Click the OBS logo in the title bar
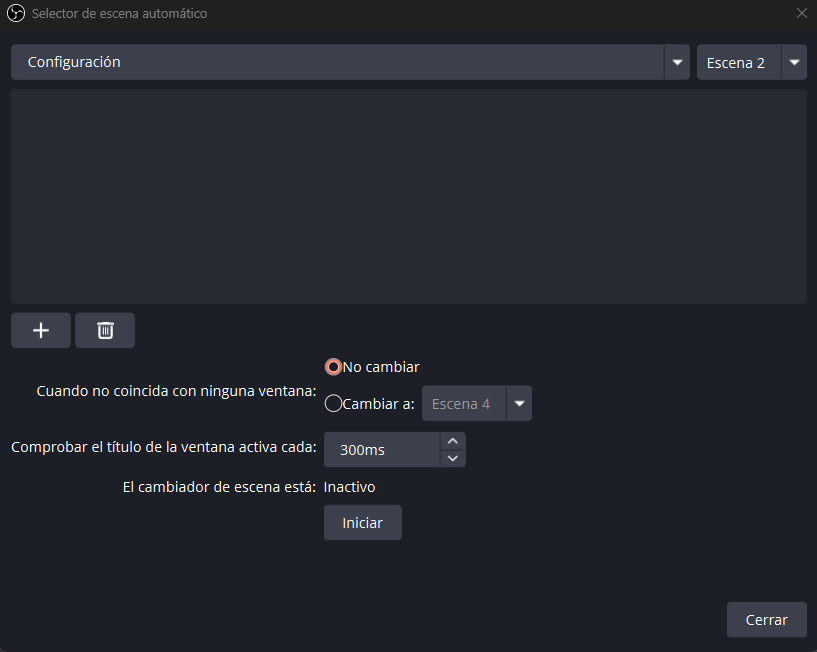This screenshot has width=817, height=652. click(x=13, y=13)
